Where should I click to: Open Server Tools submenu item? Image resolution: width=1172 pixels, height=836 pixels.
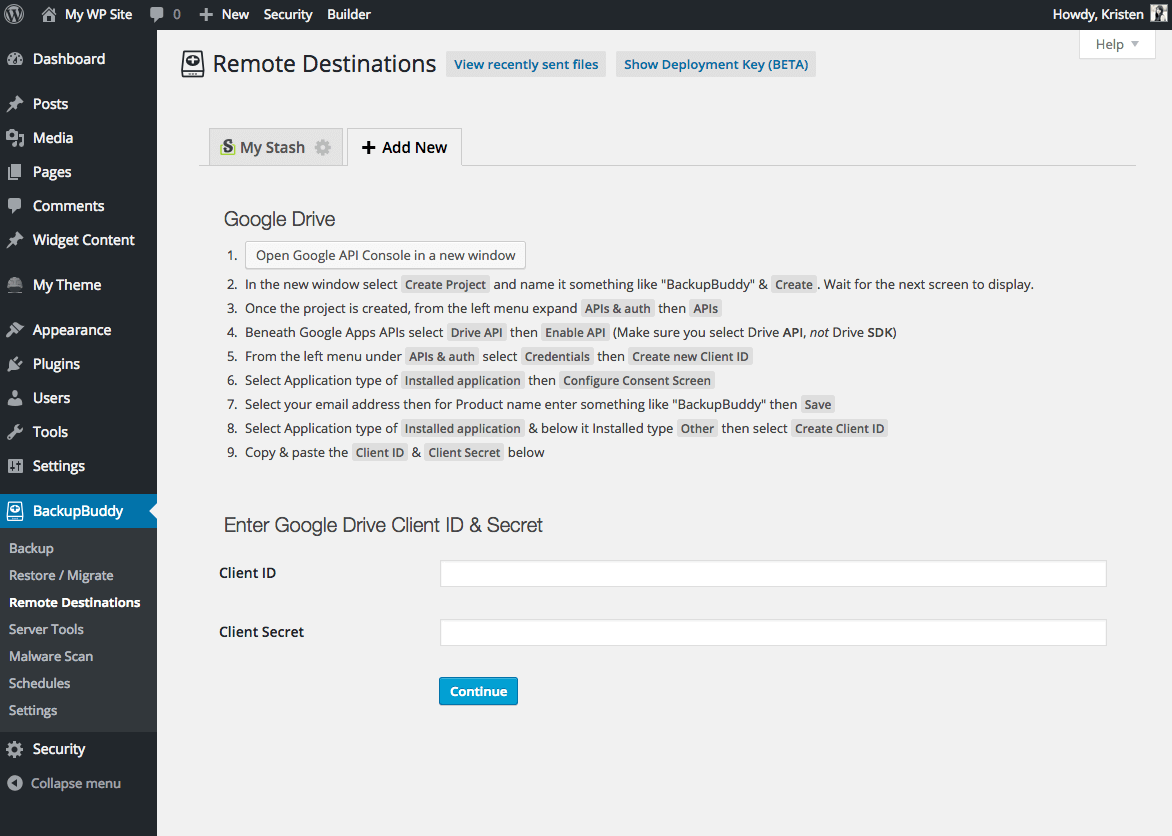click(x=46, y=629)
